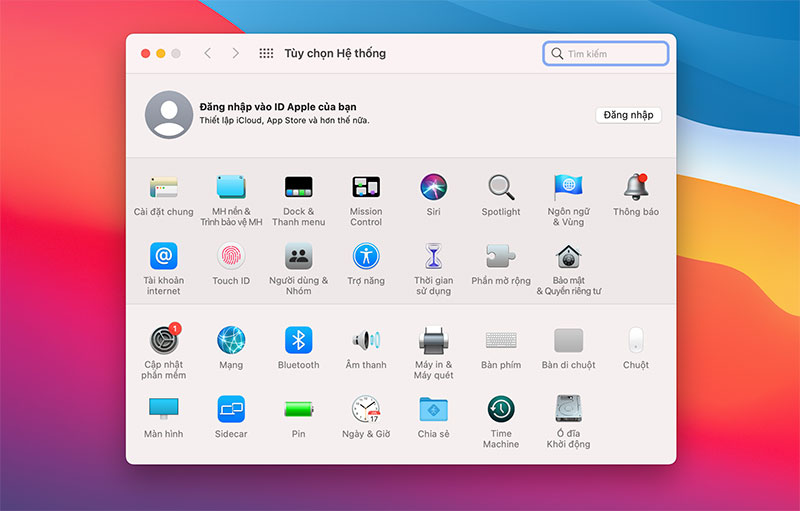
Task: Focus the Tìm kiếm search field
Action: click(x=606, y=54)
